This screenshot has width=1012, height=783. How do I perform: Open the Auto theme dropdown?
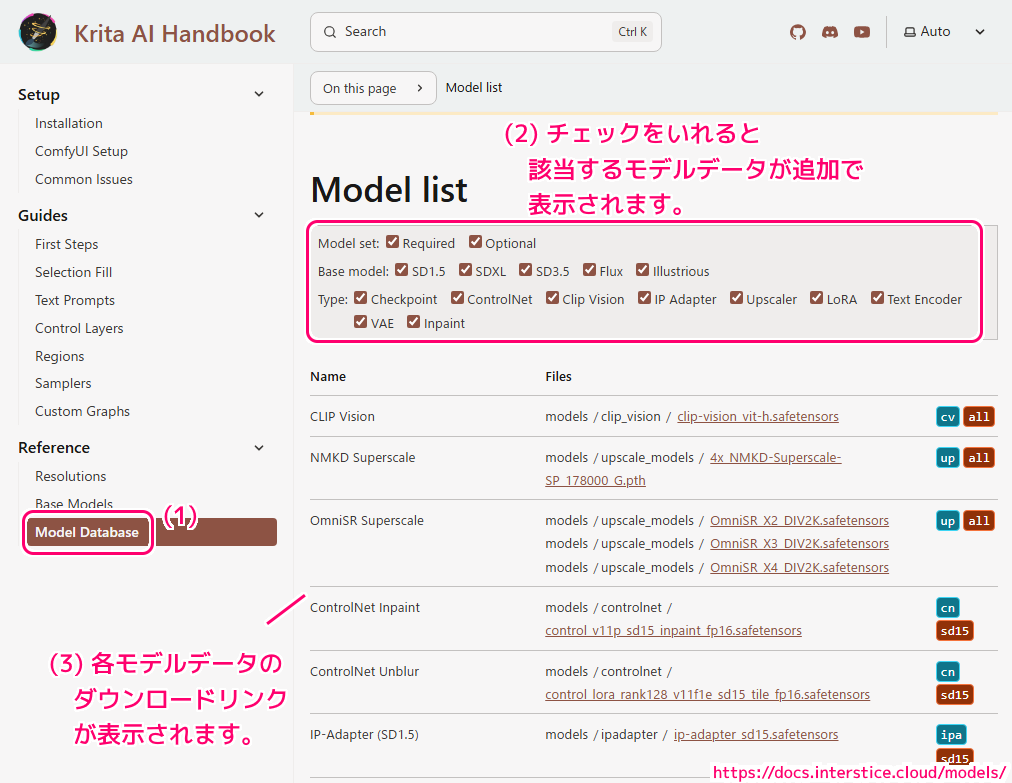(x=944, y=32)
